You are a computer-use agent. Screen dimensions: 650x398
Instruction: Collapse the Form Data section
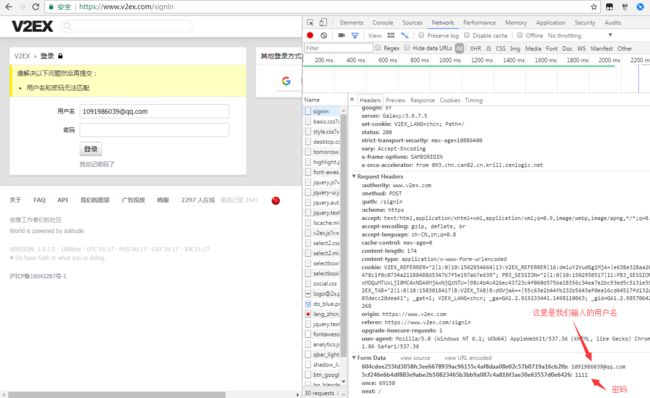354,357
